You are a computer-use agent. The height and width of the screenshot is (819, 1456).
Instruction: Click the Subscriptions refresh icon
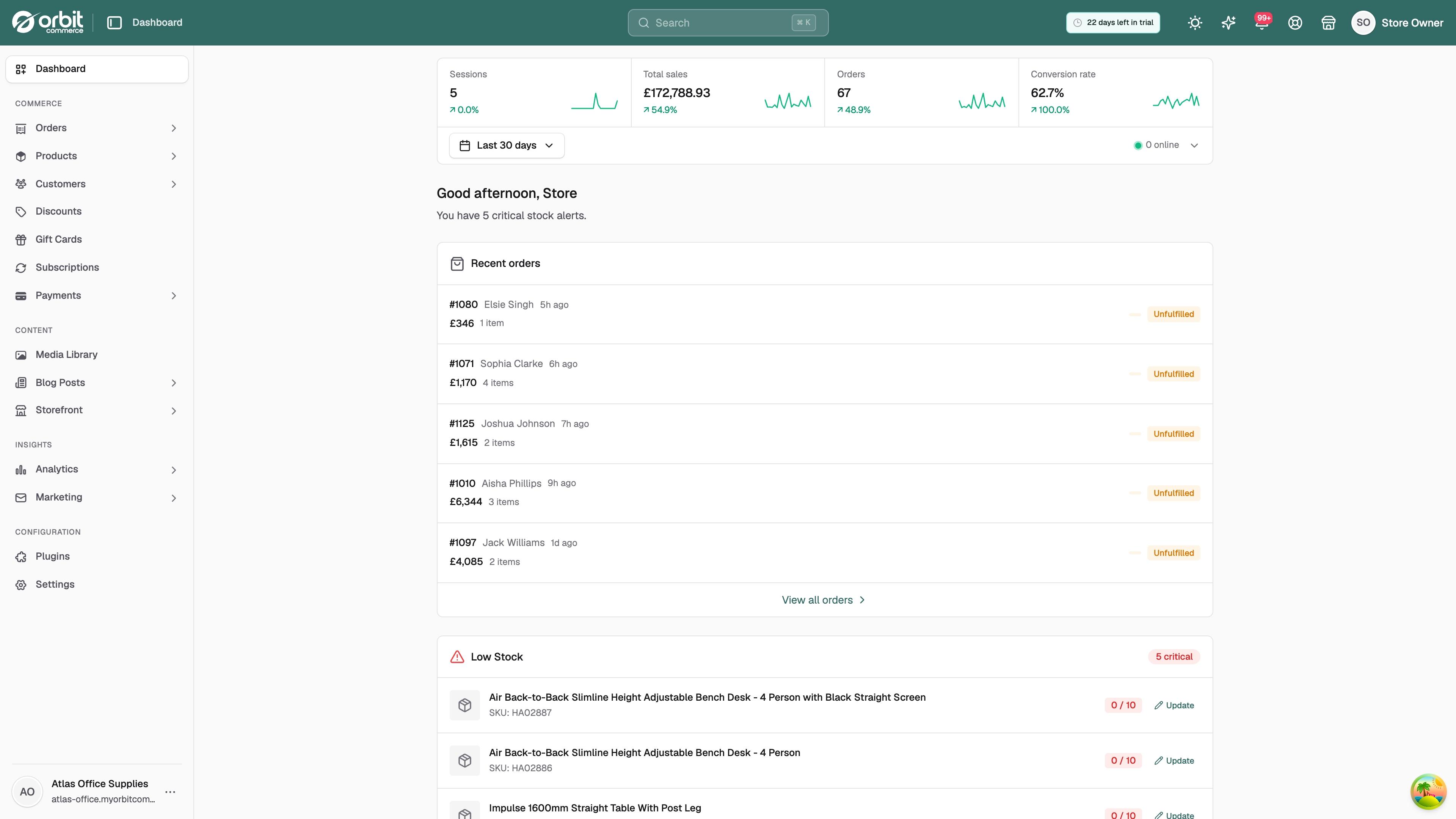(21, 267)
